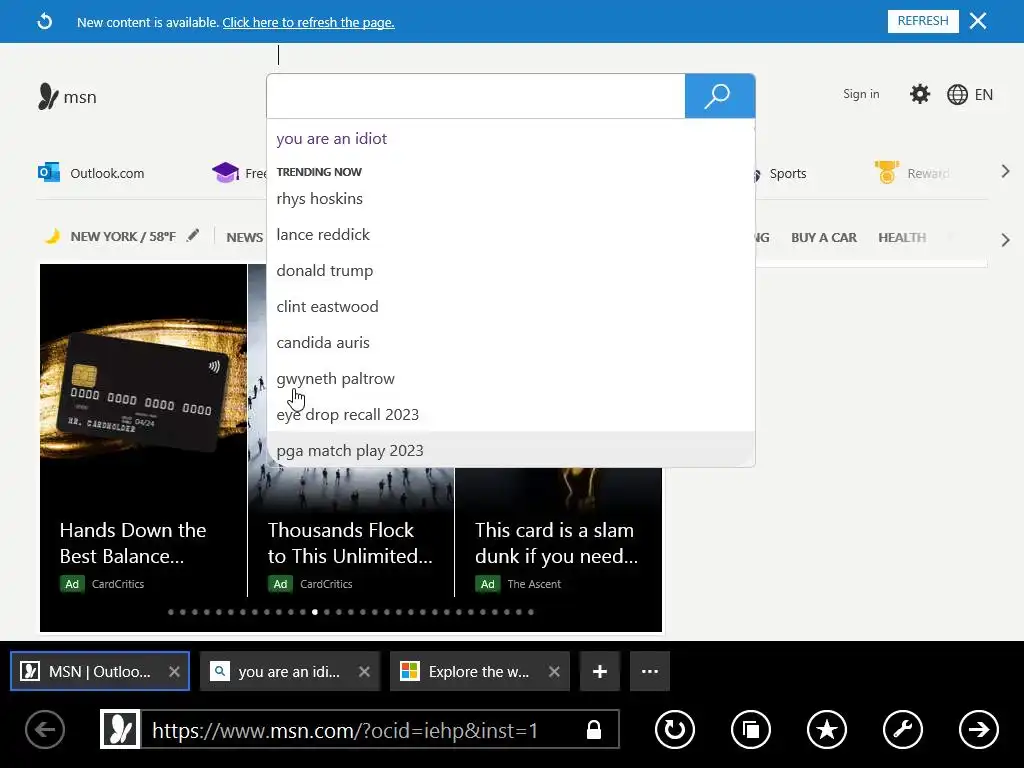Choose trending 'lance reddick'

(x=511, y=234)
